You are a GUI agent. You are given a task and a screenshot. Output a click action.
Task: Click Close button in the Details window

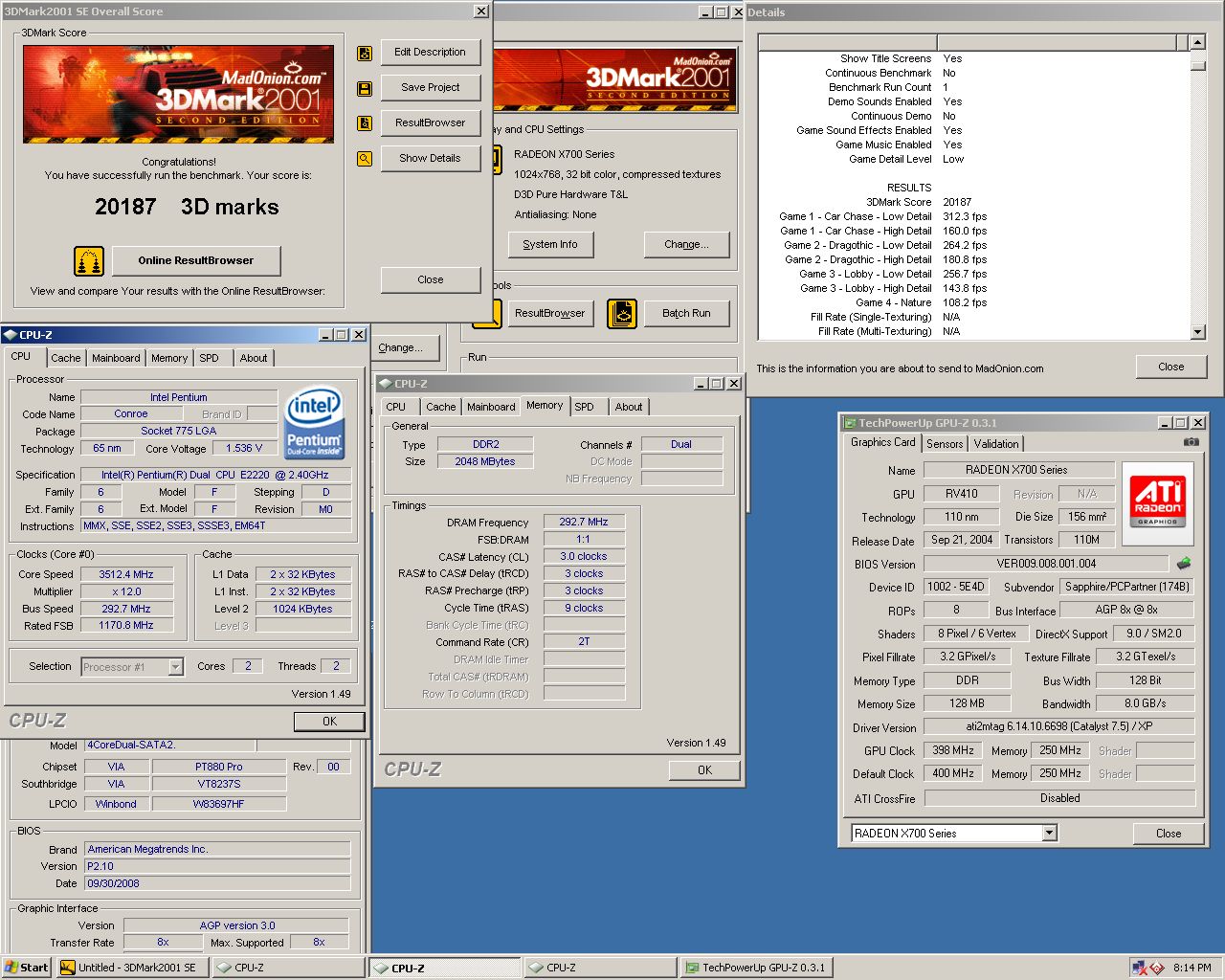click(1171, 367)
